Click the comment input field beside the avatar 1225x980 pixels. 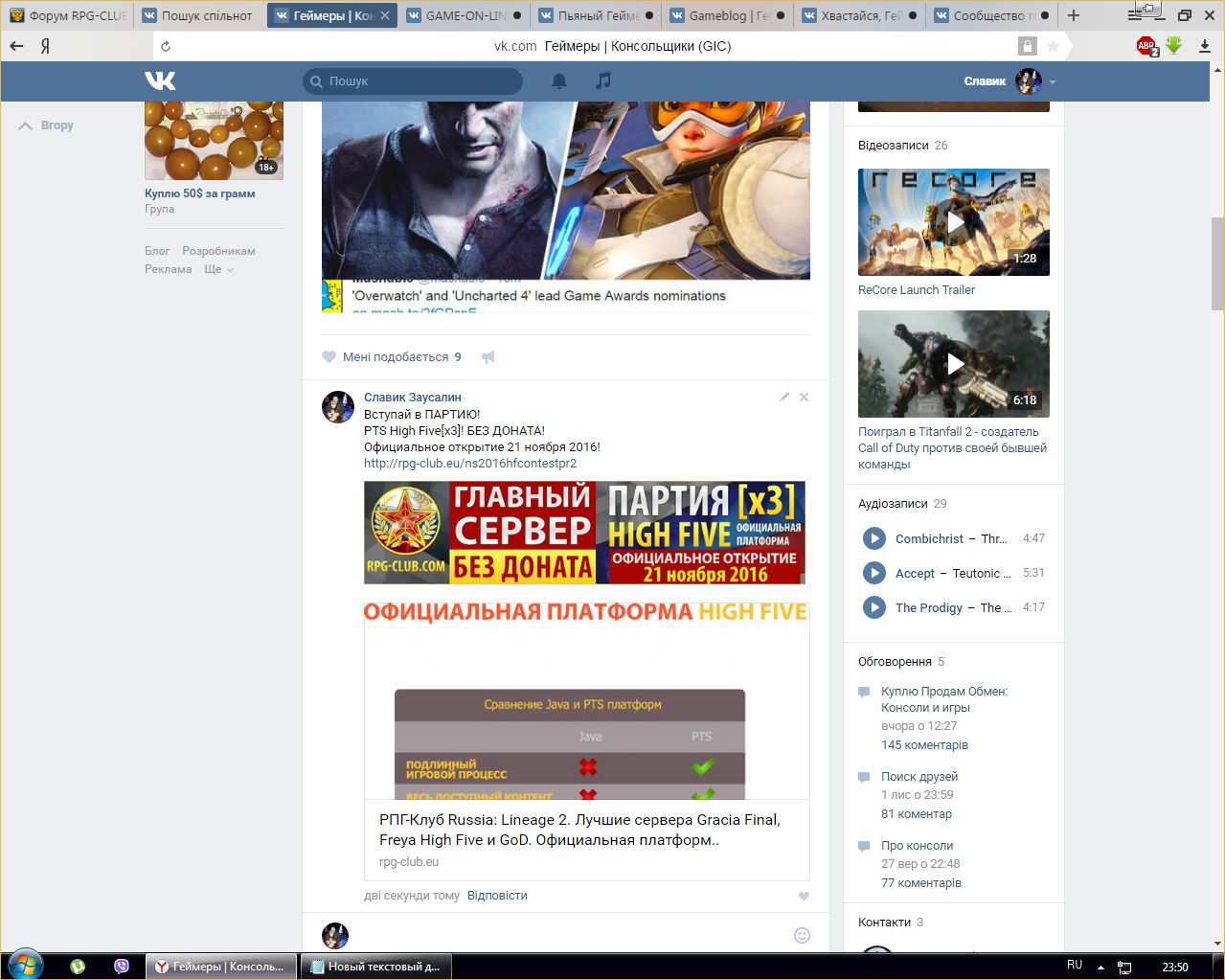tap(573, 935)
